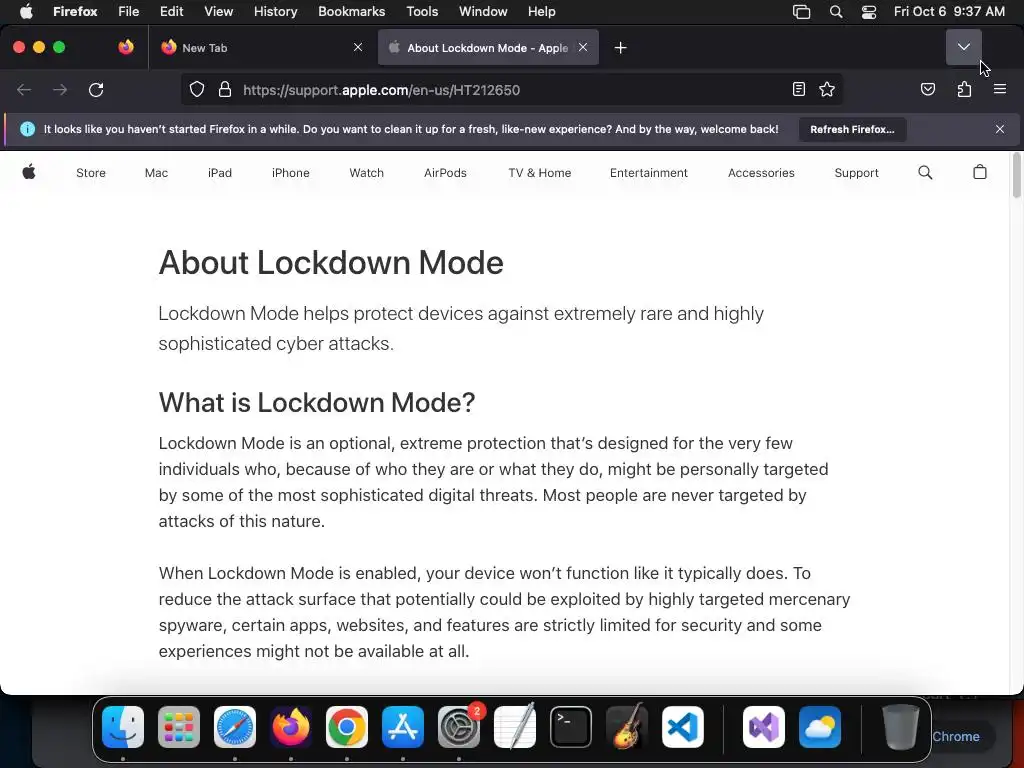Bookmark this page with the star
This screenshot has width=1024, height=768.
(827, 89)
